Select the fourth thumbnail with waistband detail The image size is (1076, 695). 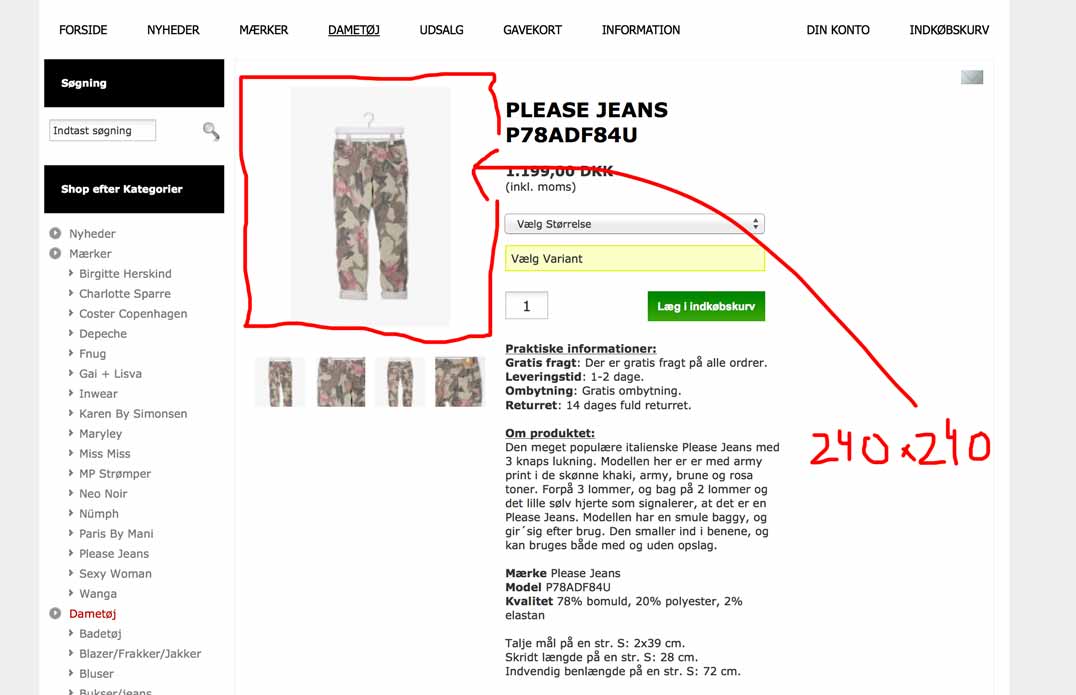[x=460, y=382]
